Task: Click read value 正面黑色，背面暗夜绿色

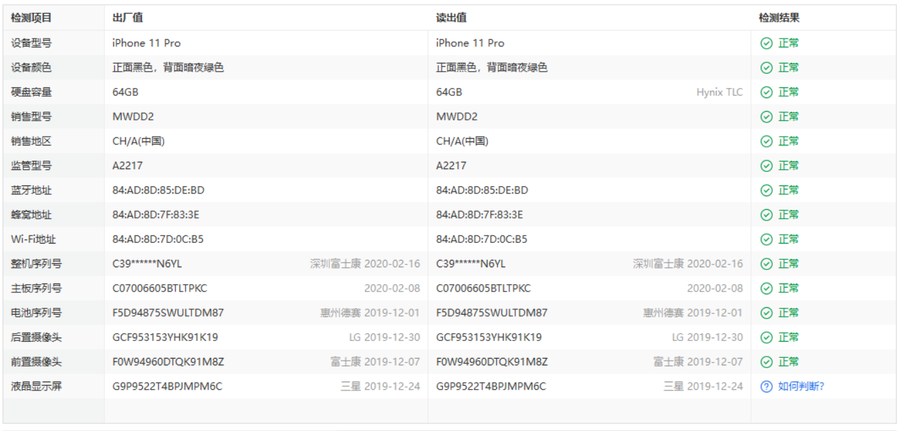Action: click(492, 68)
